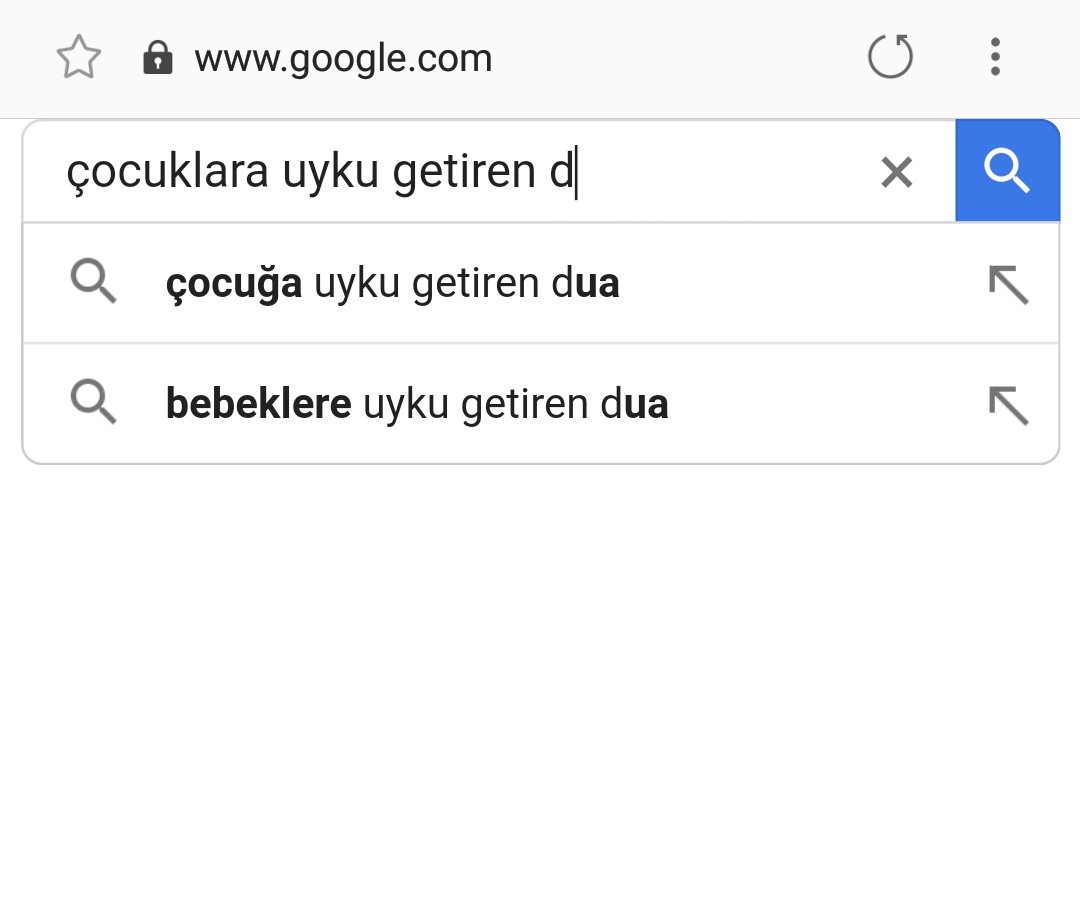This screenshot has height=904, width=1080.
Task: Focus the www.google.com address bar
Action: click(x=343, y=59)
